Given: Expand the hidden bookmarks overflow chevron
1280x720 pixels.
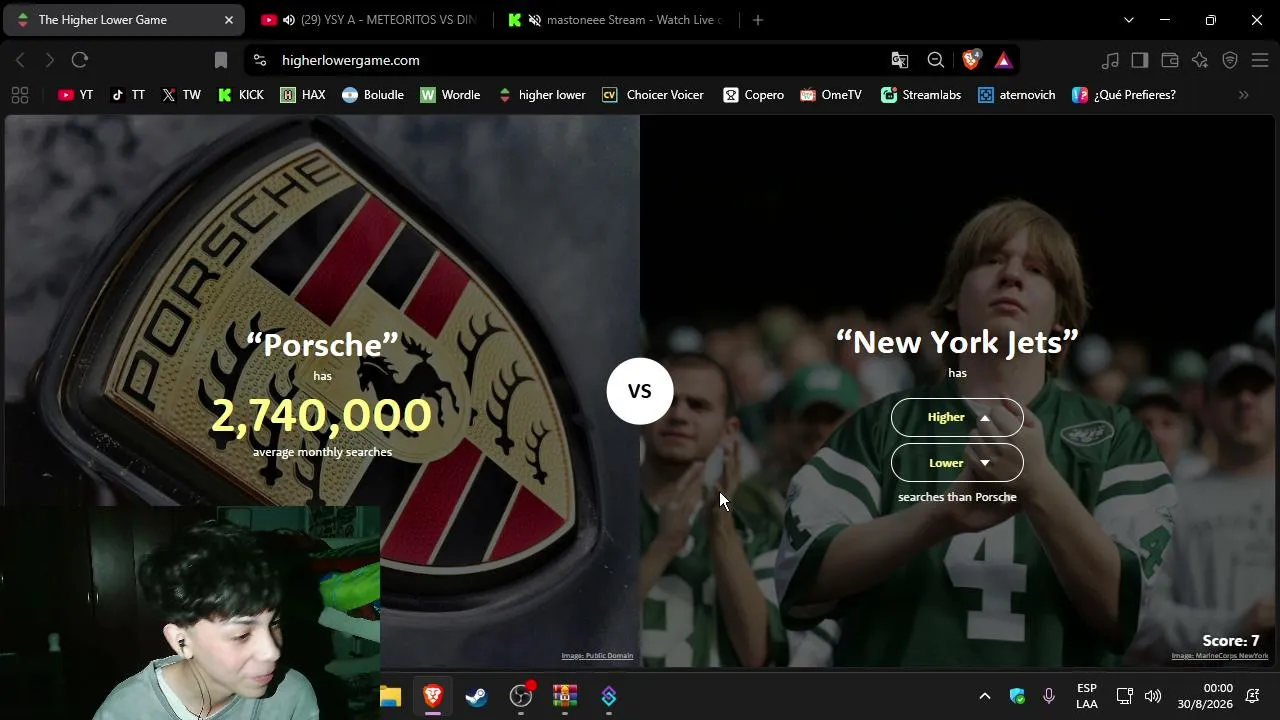Looking at the screenshot, I should point(1244,95).
